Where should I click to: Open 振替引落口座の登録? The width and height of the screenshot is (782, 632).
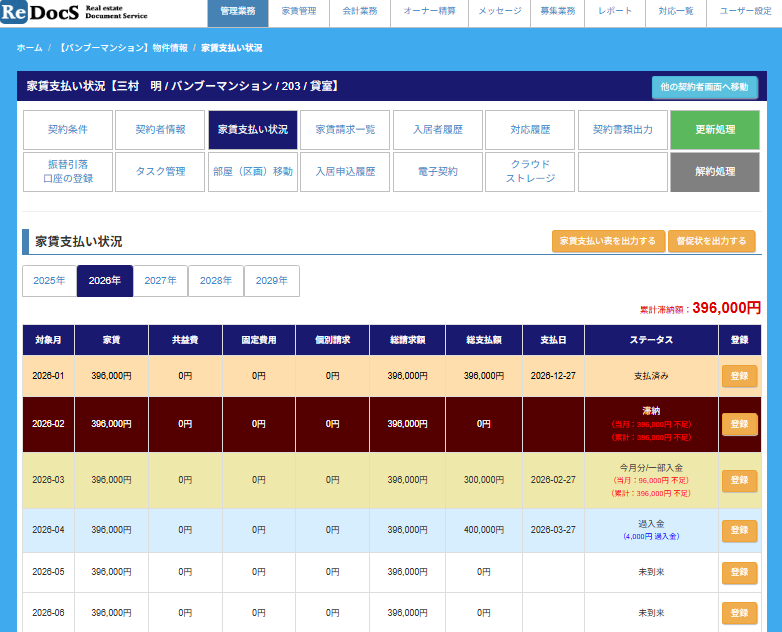tap(67, 172)
